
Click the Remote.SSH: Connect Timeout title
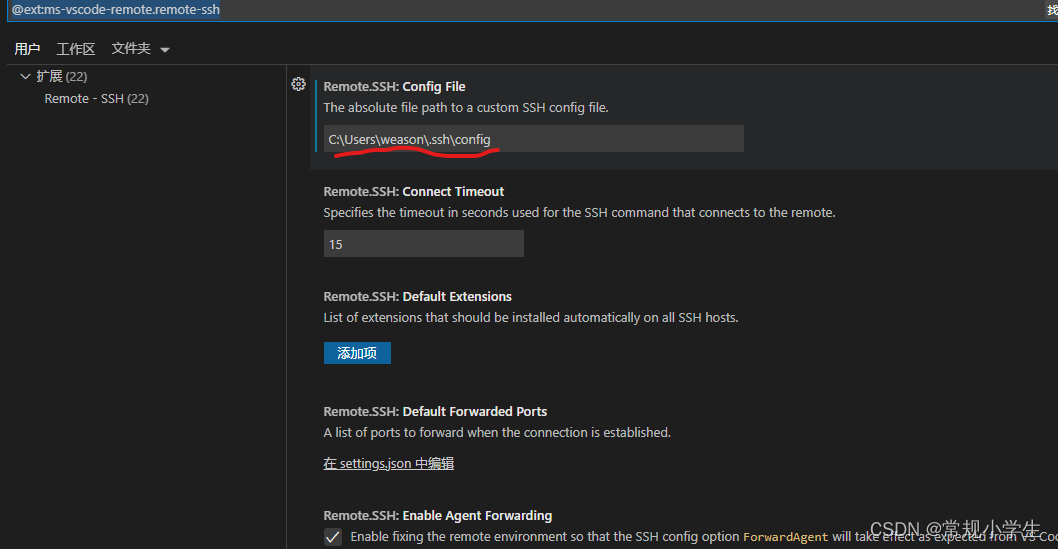click(414, 192)
